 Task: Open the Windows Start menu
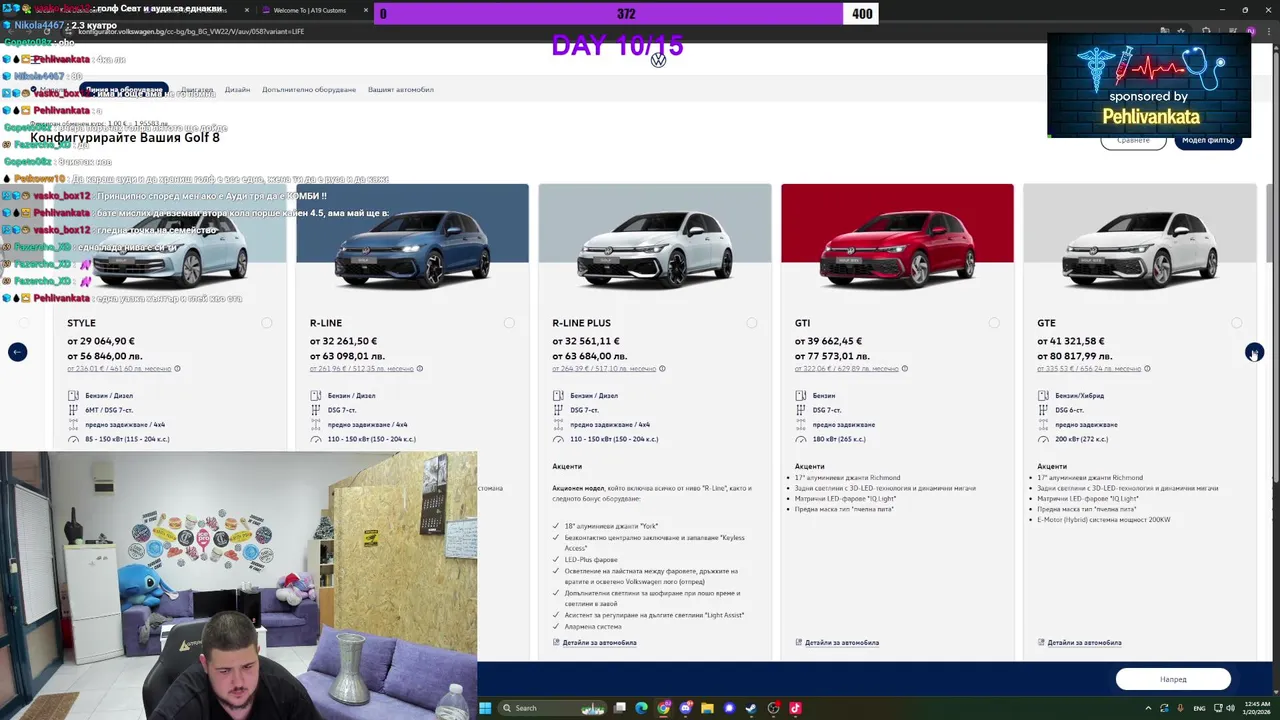coord(485,708)
